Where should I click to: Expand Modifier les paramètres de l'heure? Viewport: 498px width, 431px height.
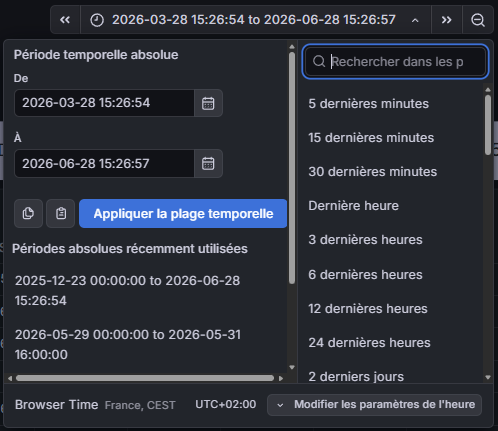click(x=375, y=405)
